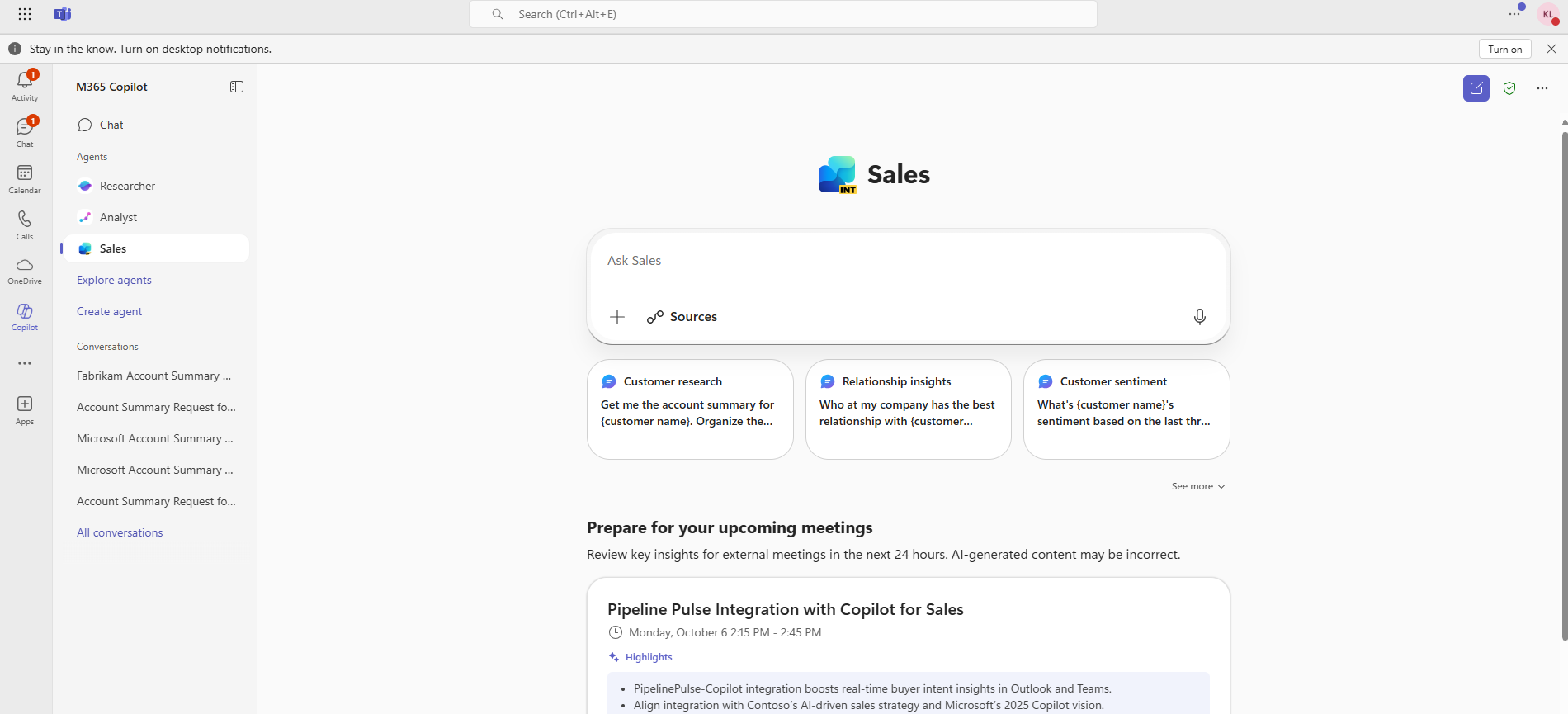Image resolution: width=1568 pixels, height=714 pixels.
Task: Open the Pipeline Pulse Integration meeting title
Action: tap(786, 609)
